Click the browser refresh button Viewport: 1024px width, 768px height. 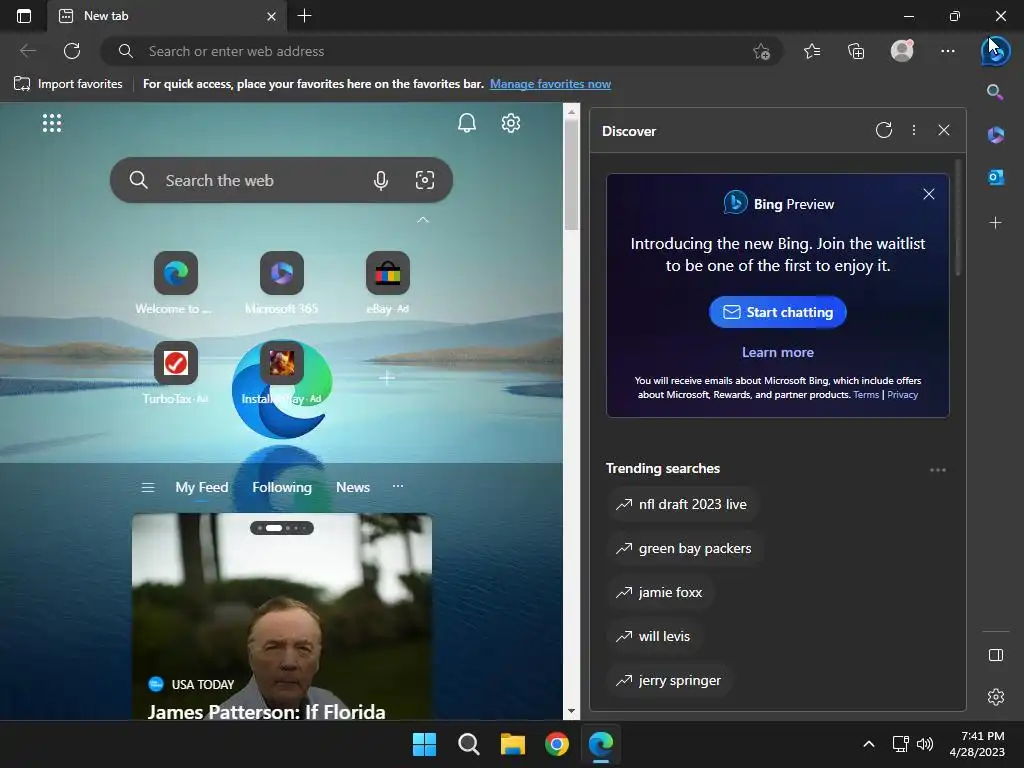click(x=72, y=51)
